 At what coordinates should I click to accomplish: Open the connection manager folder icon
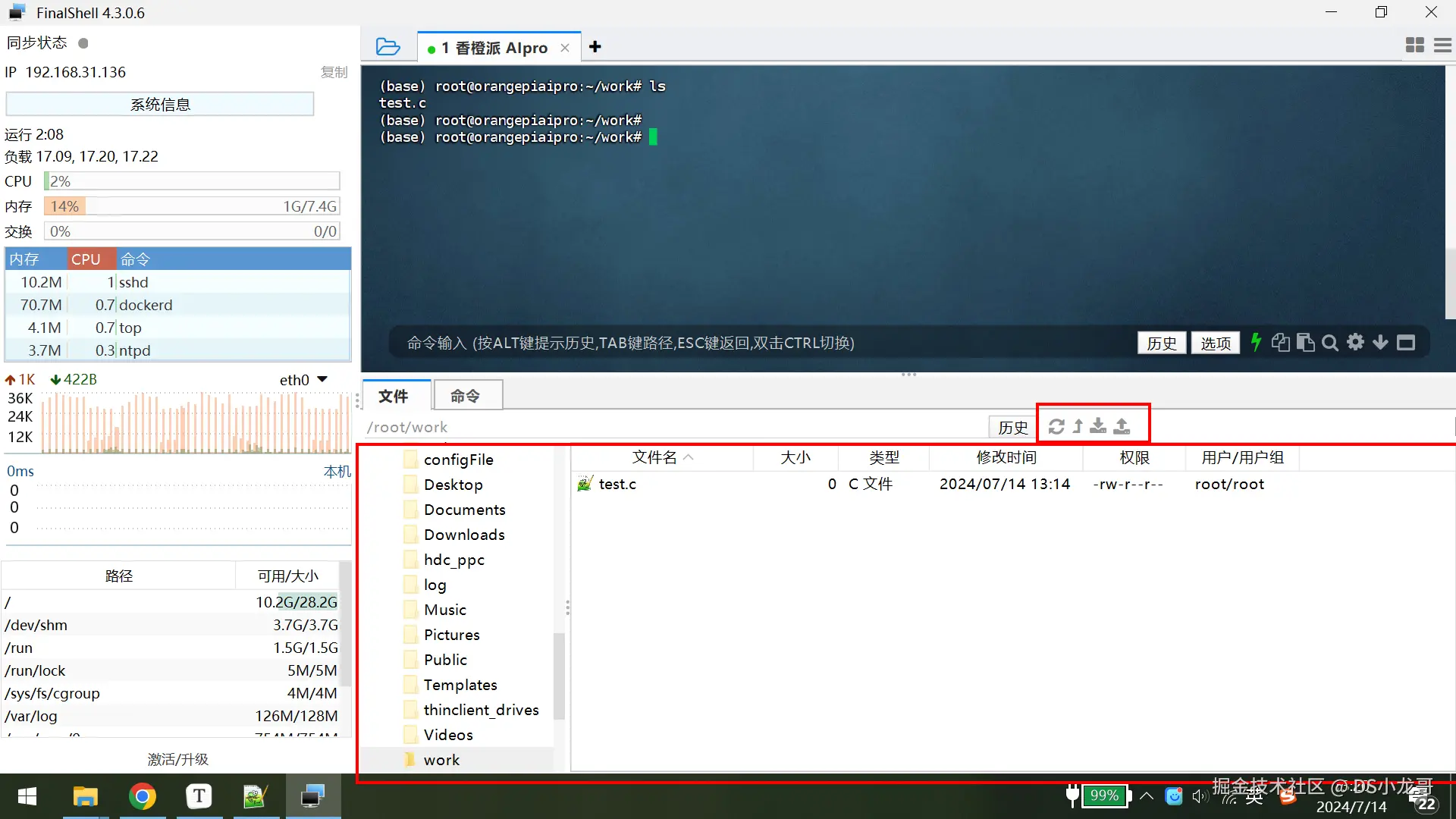point(388,47)
